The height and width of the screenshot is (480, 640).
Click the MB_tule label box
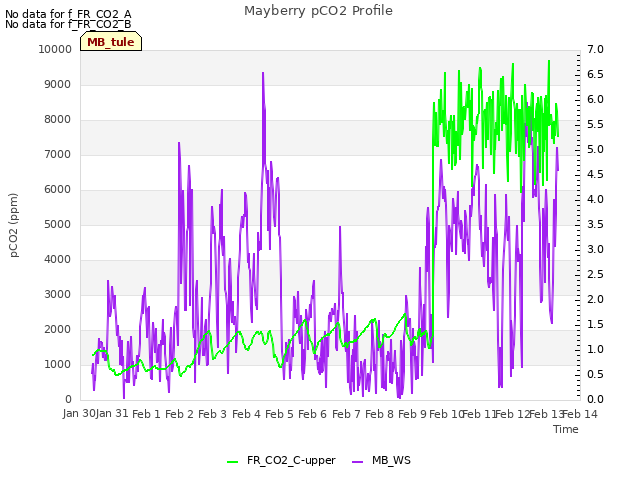(x=111, y=41)
